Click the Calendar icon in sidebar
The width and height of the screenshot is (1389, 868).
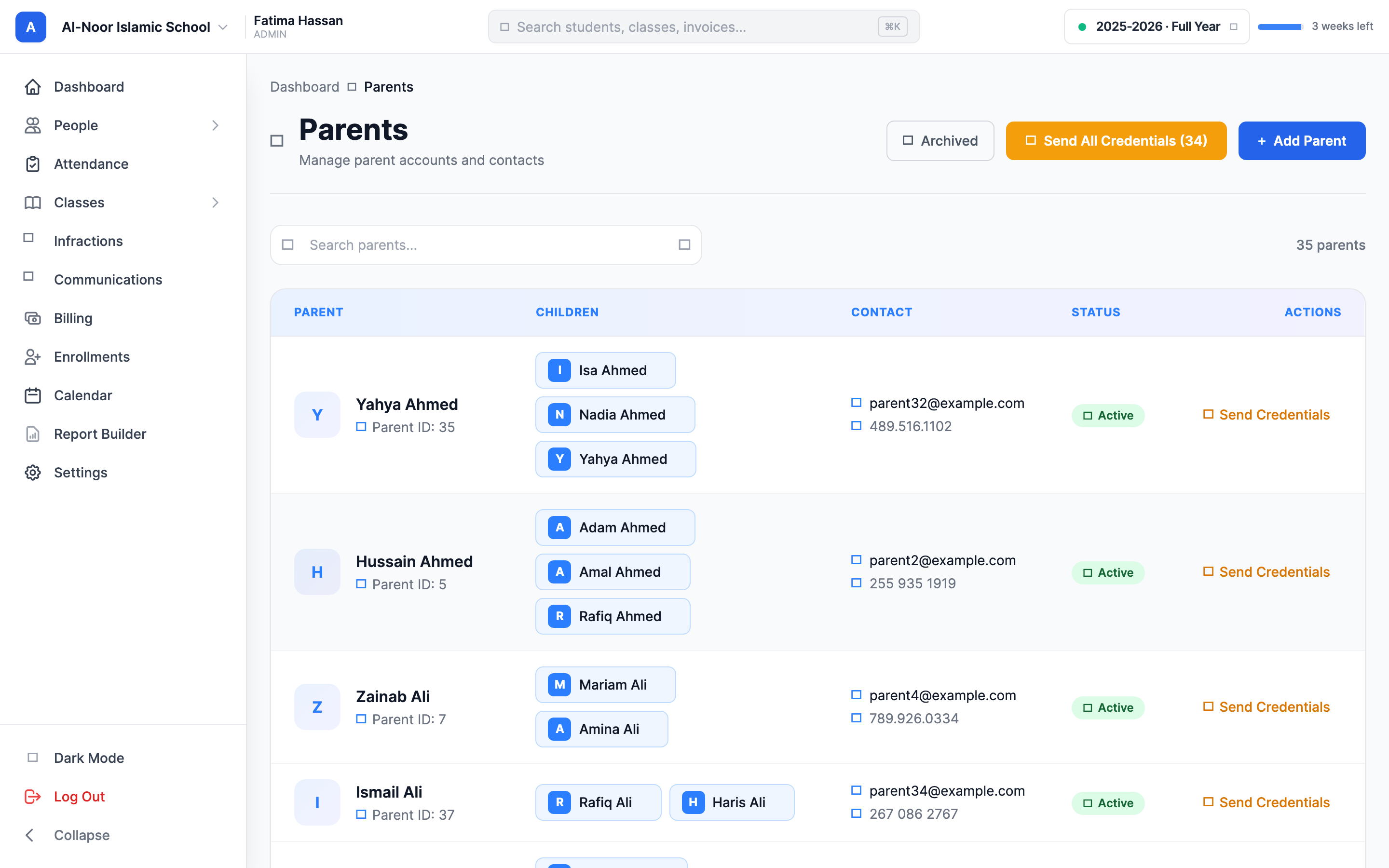(x=33, y=395)
